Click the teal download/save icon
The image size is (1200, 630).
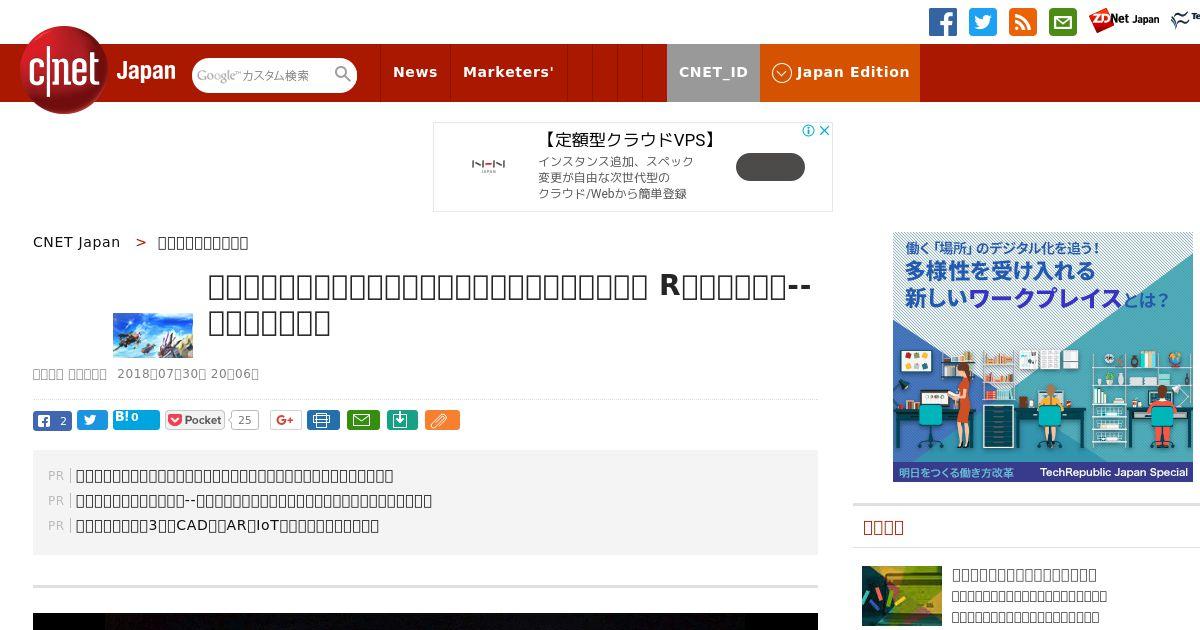click(401, 420)
